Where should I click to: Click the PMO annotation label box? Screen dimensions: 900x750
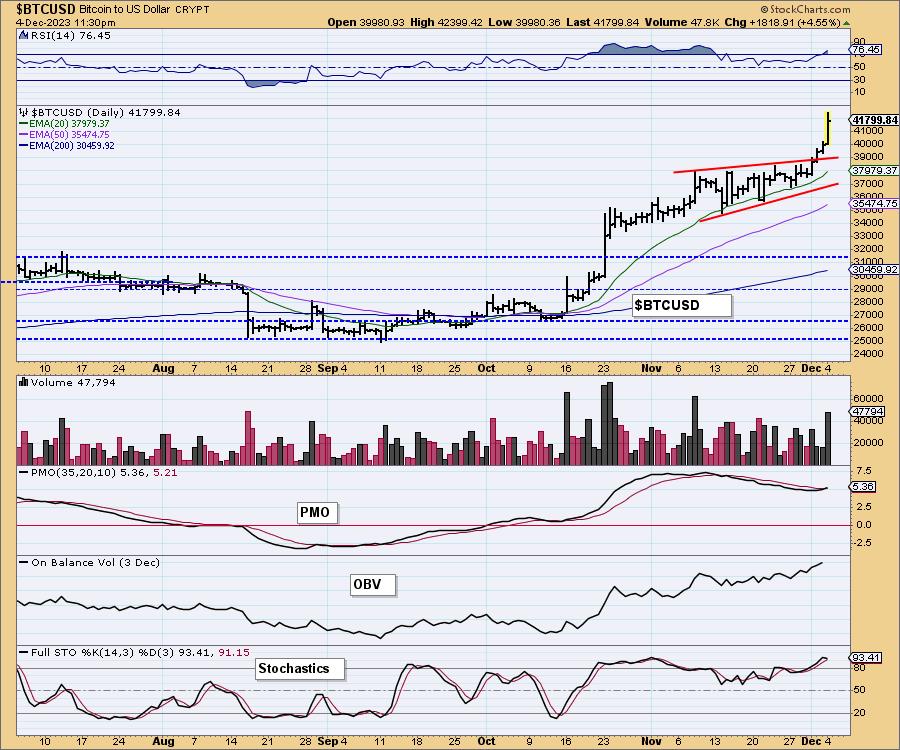pyautogui.click(x=317, y=512)
